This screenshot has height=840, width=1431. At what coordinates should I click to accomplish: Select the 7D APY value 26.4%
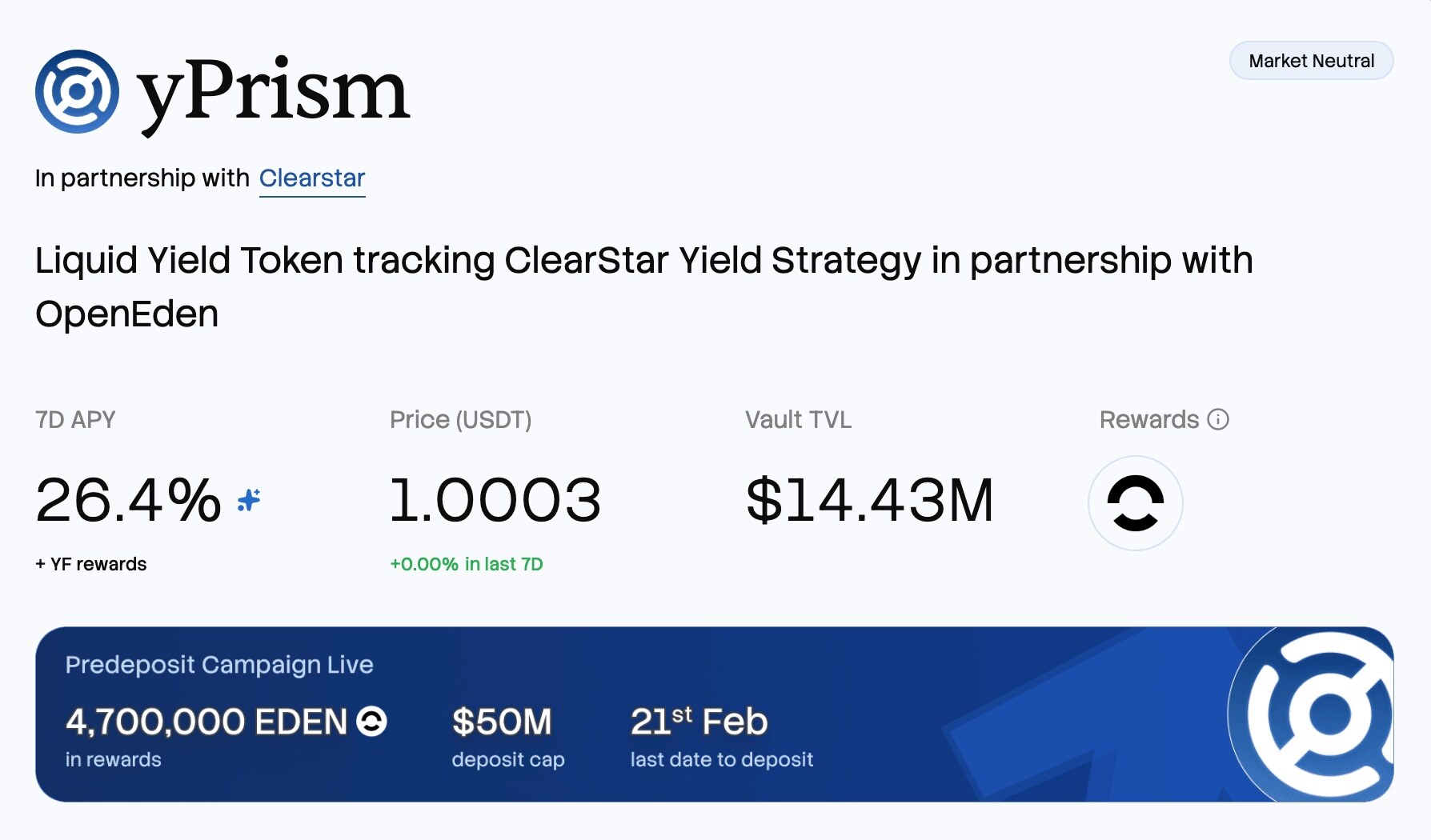126,500
